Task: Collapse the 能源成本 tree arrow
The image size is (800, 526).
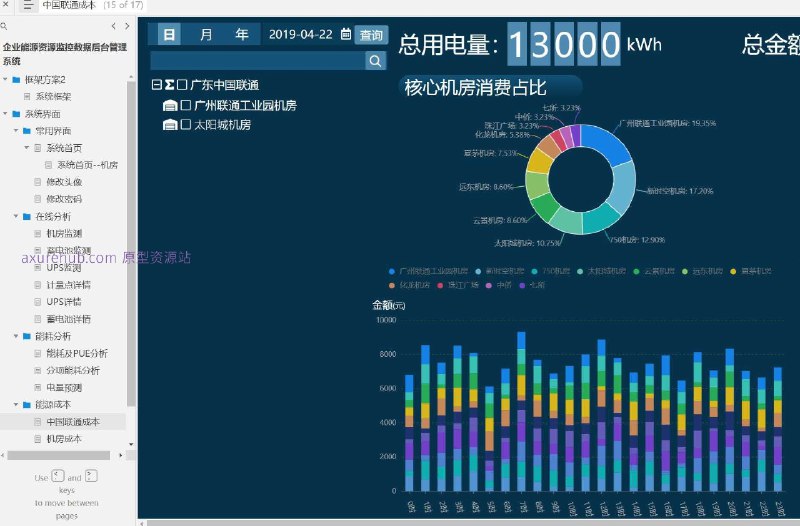Action: pyautogui.click(x=16, y=405)
